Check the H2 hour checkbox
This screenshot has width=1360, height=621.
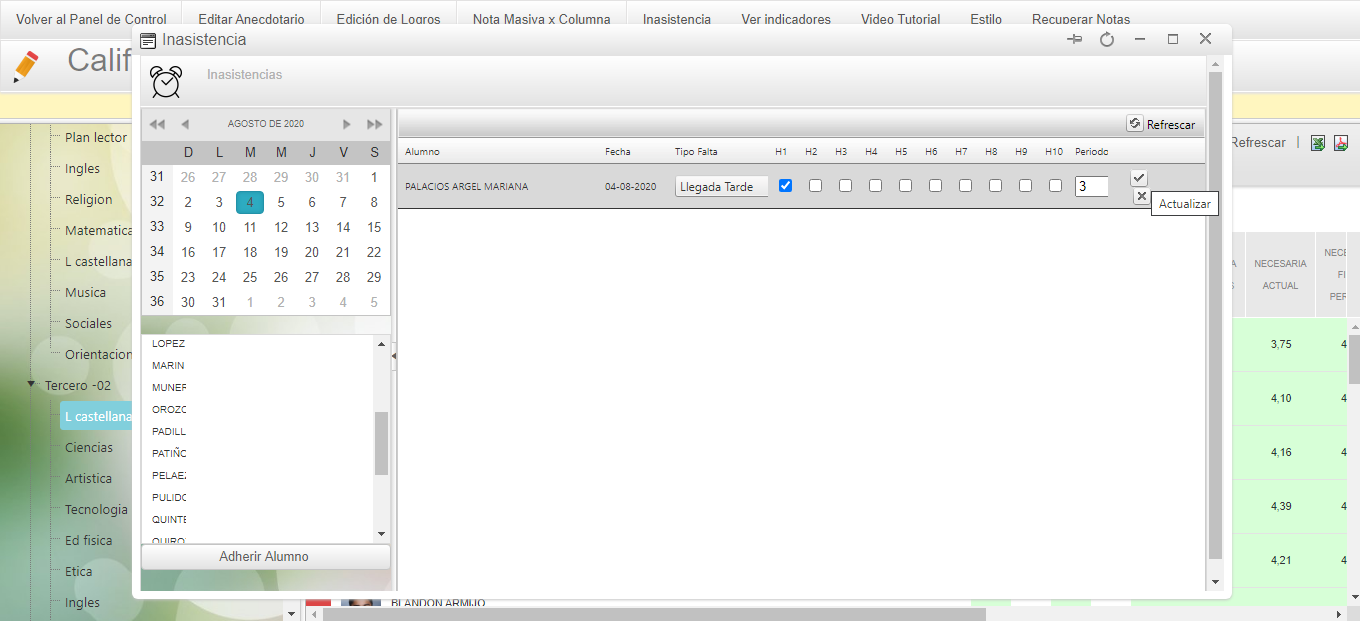coord(815,186)
